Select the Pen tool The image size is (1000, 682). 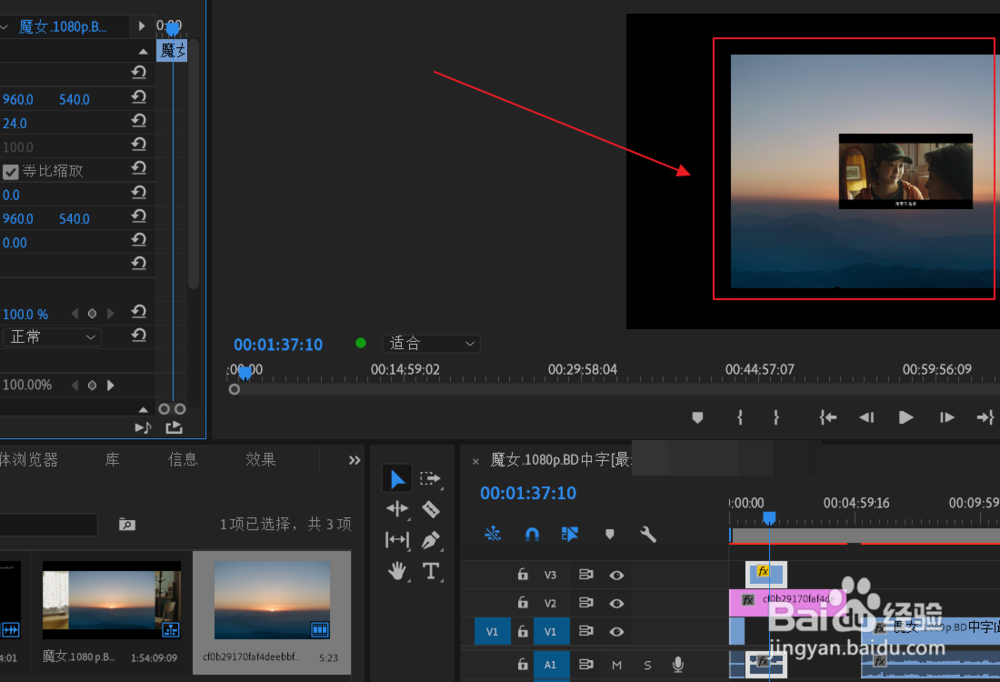click(430, 540)
